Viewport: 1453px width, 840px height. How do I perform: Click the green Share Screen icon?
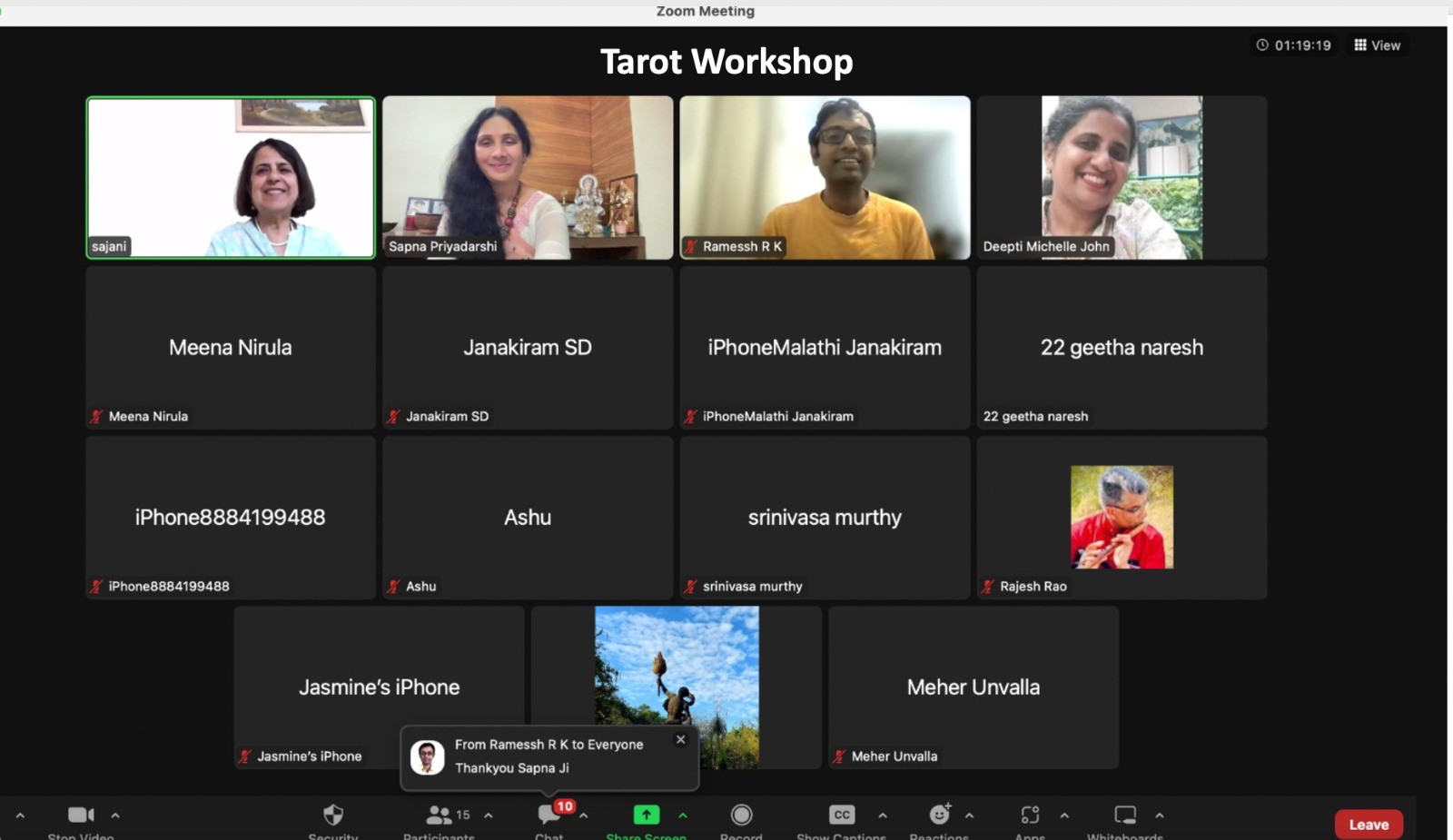pos(646,815)
